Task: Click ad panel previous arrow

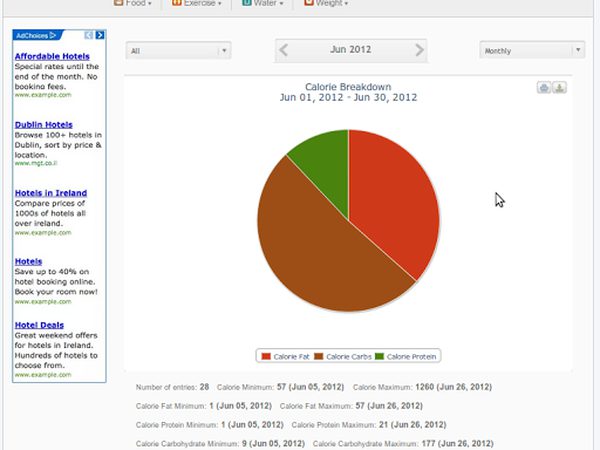Action: coord(89,35)
